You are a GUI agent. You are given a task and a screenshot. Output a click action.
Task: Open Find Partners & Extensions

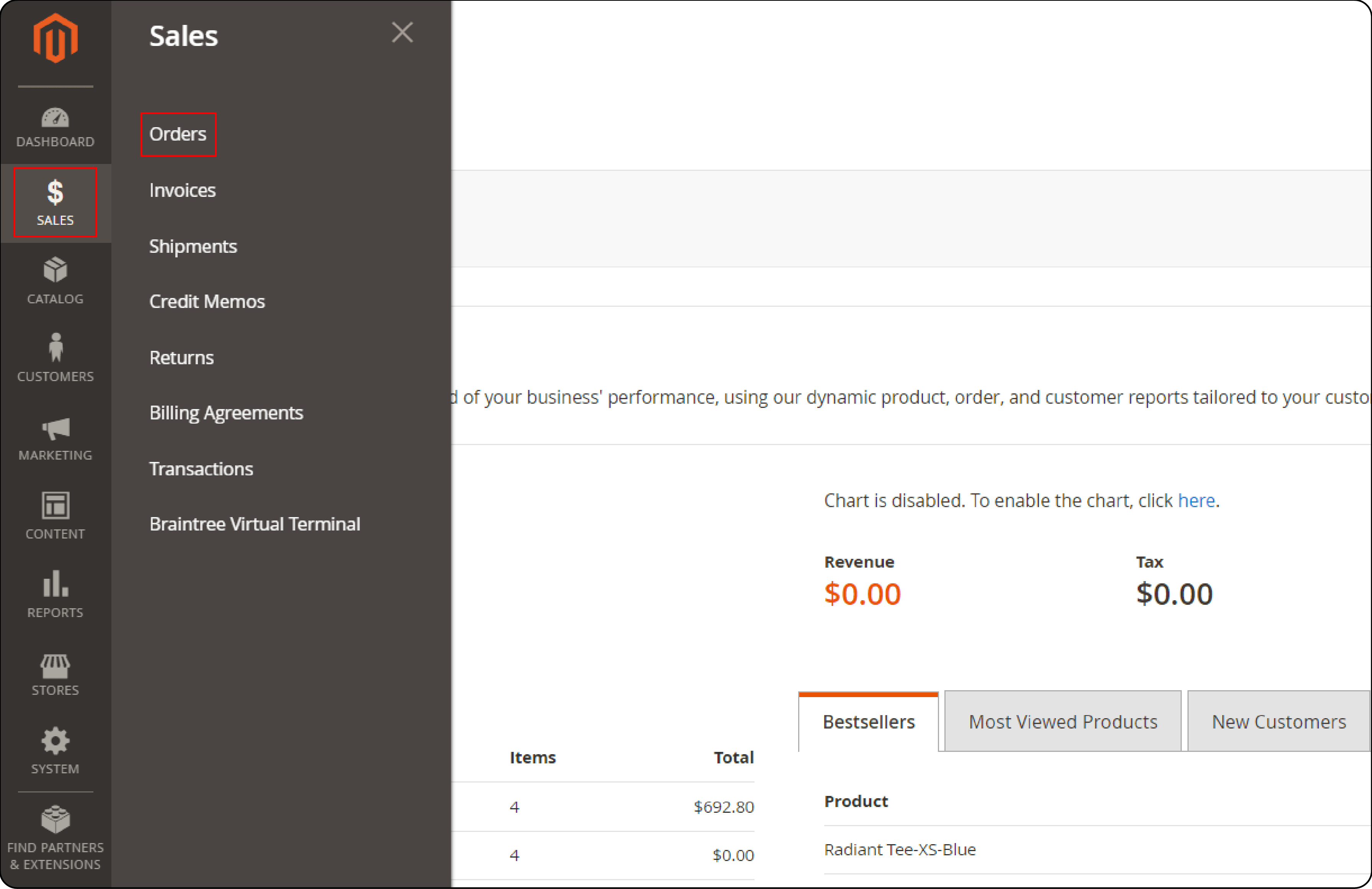point(55,840)
